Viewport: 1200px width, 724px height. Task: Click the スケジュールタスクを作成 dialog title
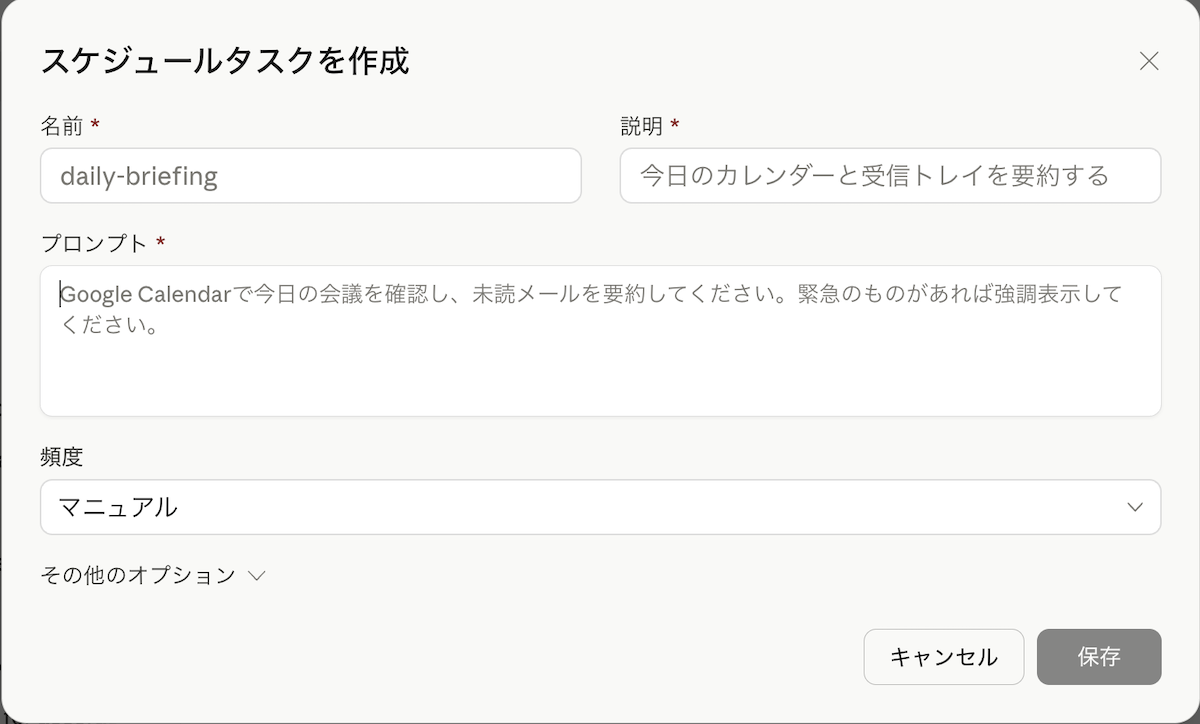pyautogui.click(x=225, y=61)
